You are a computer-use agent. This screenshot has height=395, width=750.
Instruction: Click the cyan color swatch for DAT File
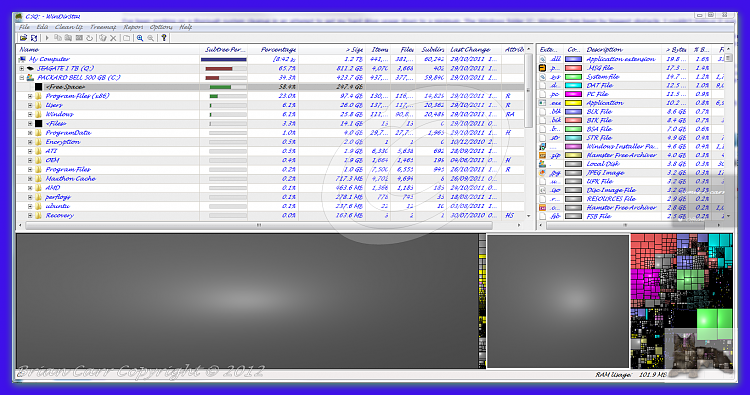click(574, 86)
